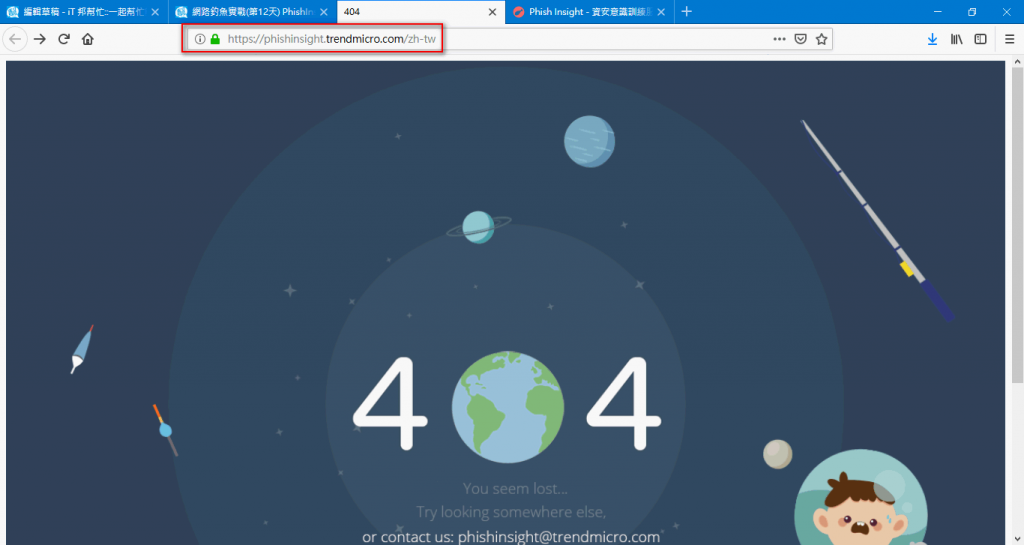Save page to Pocket
Image resolution: width=1024 pixels, height=545 pixels.
click(x=801, y=39)
